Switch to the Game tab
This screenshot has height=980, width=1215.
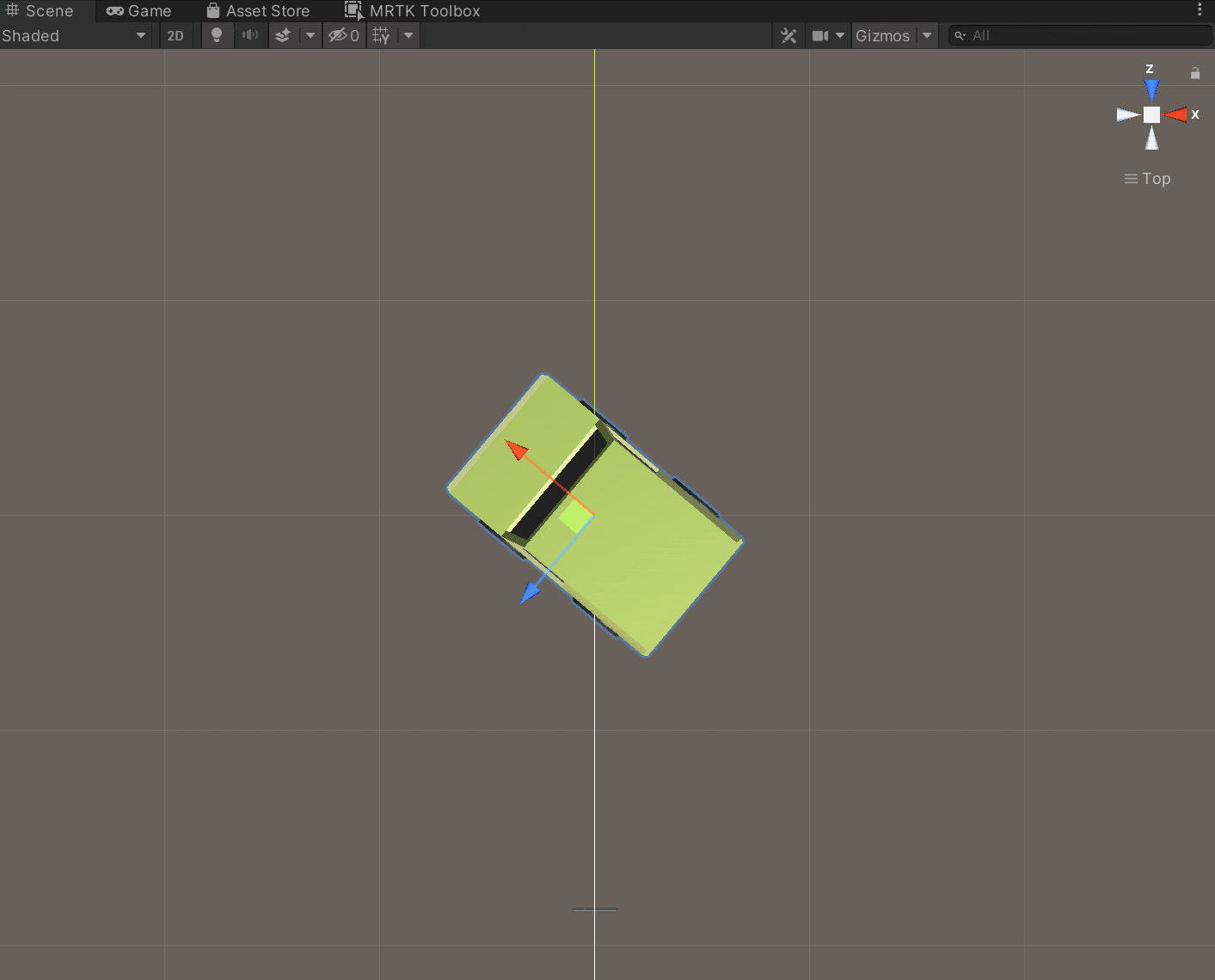[139, 10]
